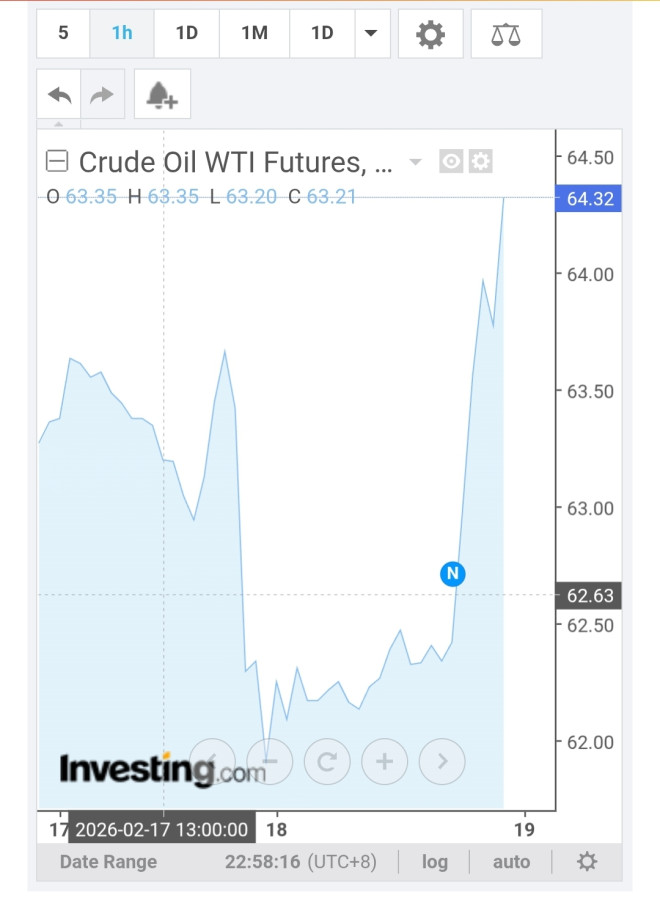660x900 pixels.
Task: Switch to the 1M interval
Action: pyautogui.click(x=254, y=33)
